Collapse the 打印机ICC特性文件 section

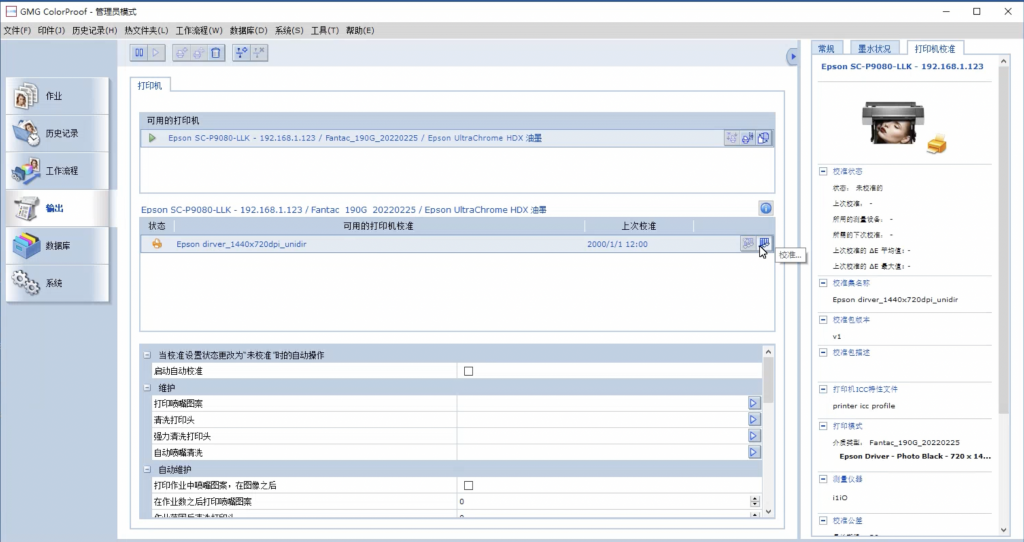pos(823,389)
